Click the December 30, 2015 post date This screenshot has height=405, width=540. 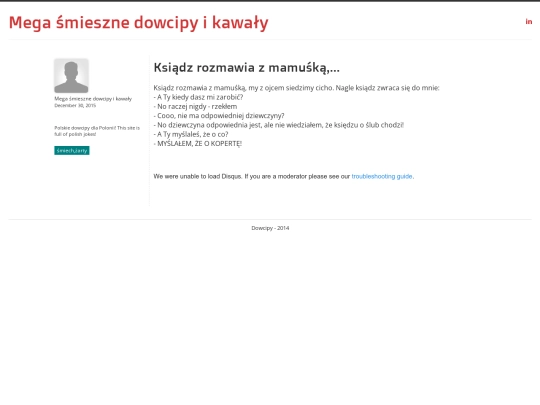75,105
